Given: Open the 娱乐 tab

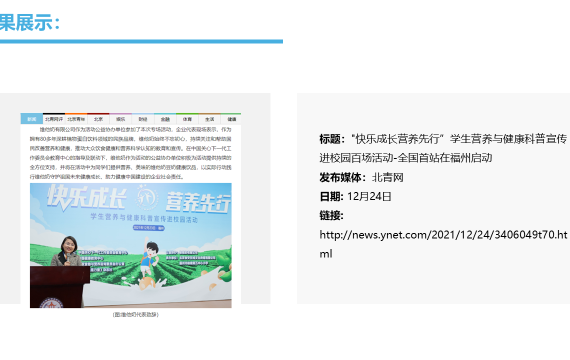Looking at the screenshot, I should 121,119.
